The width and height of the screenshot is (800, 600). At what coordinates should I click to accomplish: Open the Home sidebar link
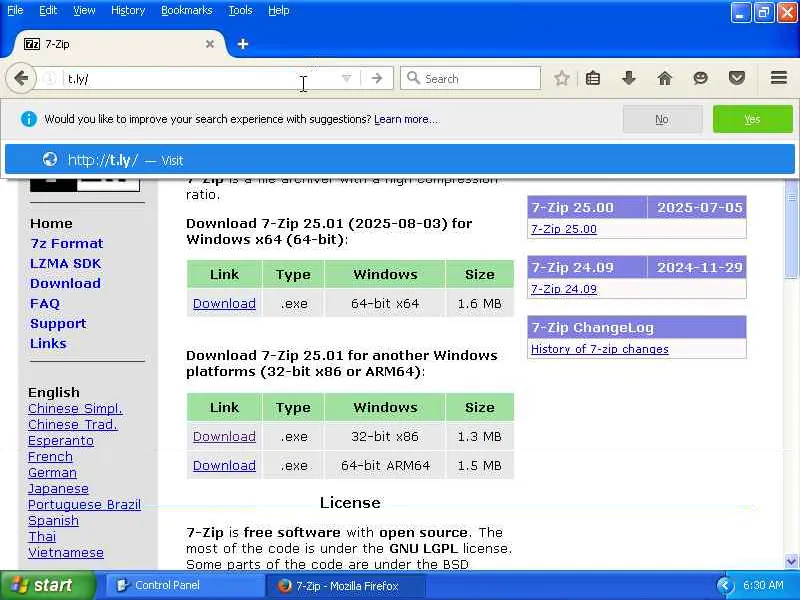point(51,223)
